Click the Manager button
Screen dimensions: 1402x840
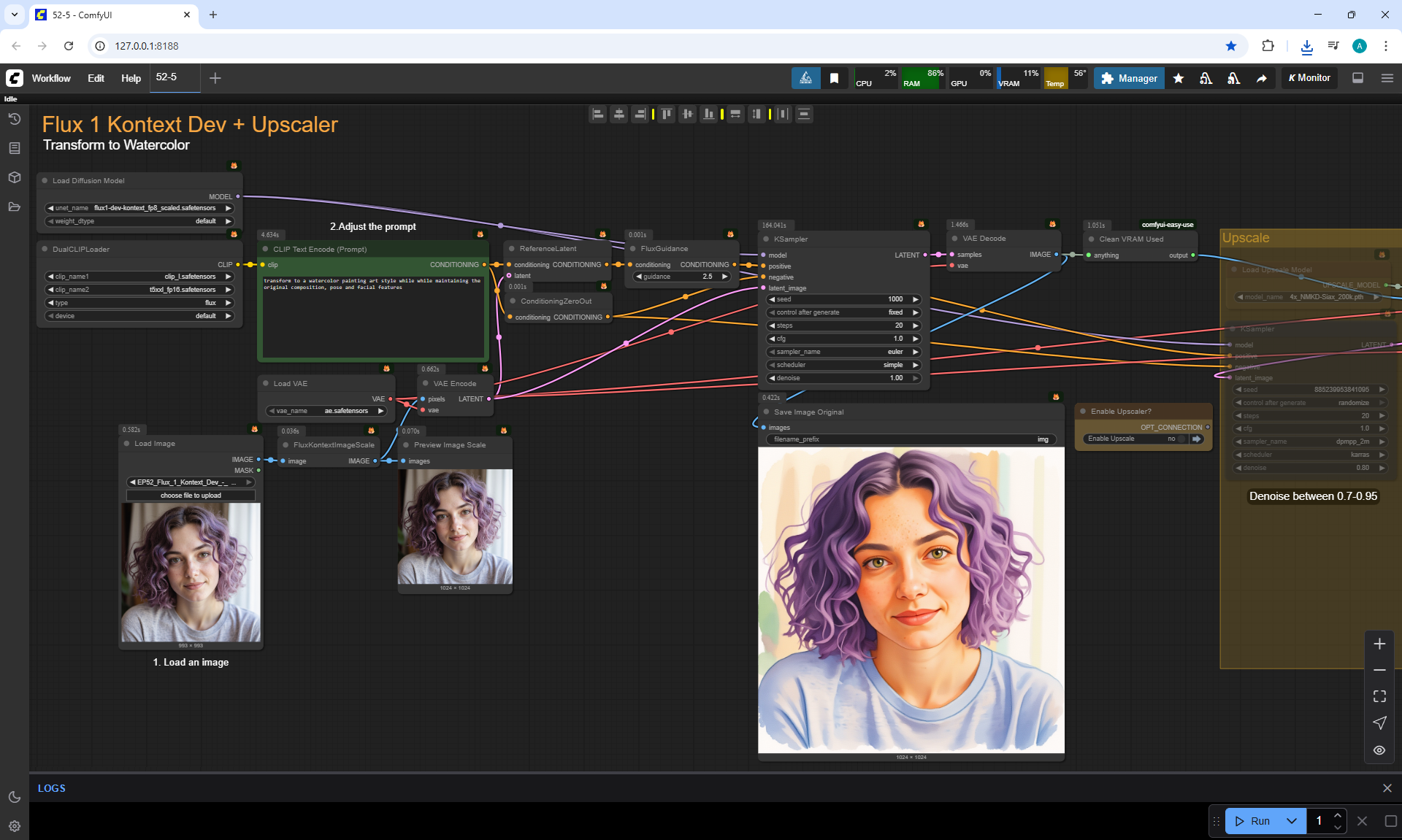pos(1129,78)
